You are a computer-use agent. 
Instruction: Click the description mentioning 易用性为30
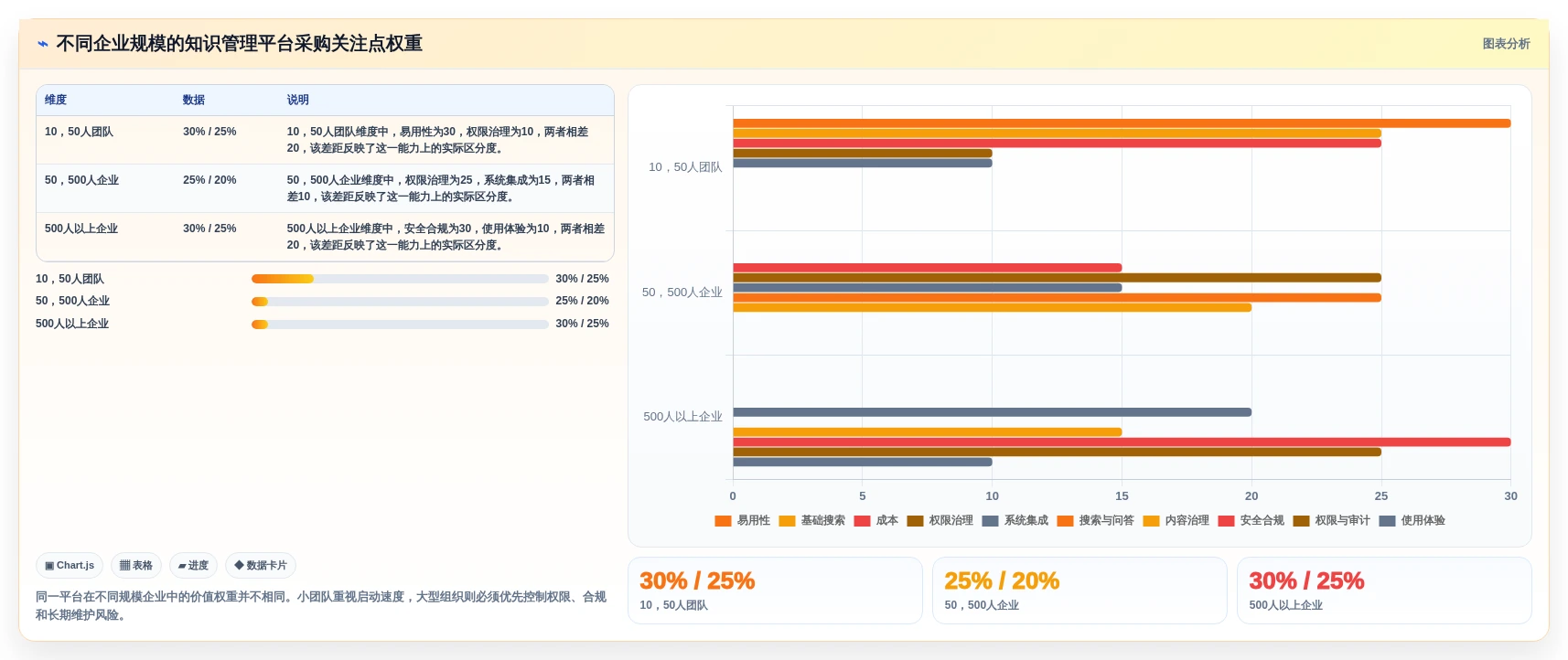point(438,140)
